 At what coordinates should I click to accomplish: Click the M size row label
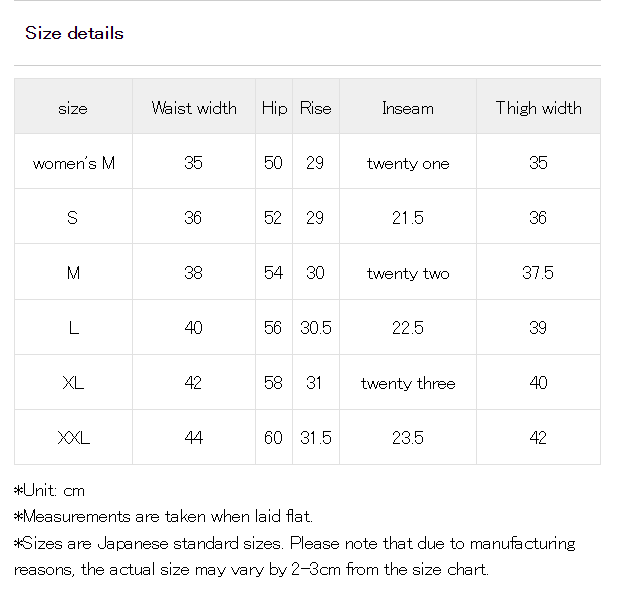coord(73,273)
